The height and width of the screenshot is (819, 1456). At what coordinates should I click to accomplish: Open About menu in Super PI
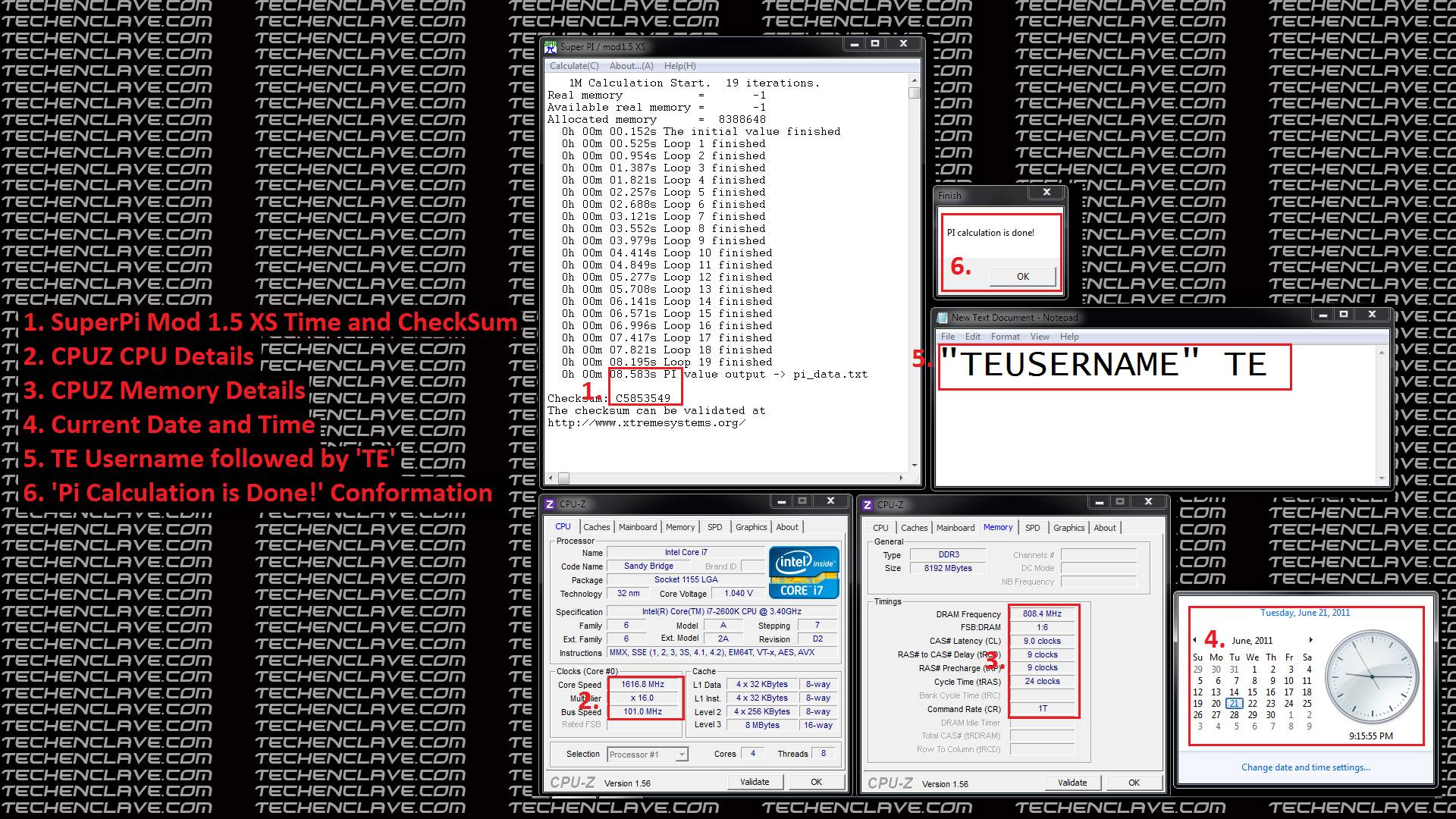coord(631,66)
